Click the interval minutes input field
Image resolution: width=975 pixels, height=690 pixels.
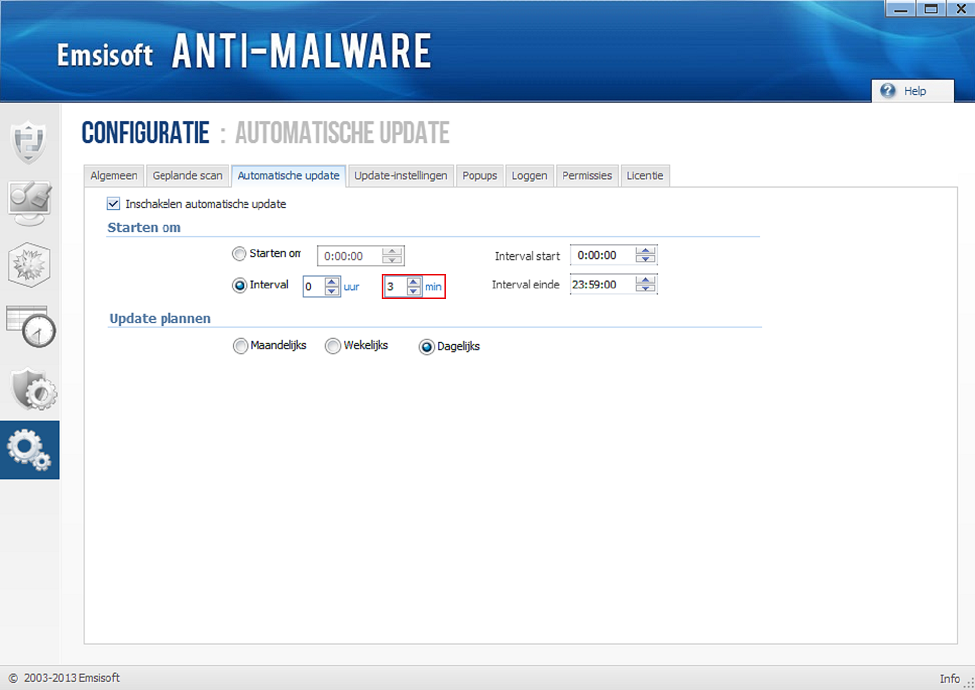[395, 287]
